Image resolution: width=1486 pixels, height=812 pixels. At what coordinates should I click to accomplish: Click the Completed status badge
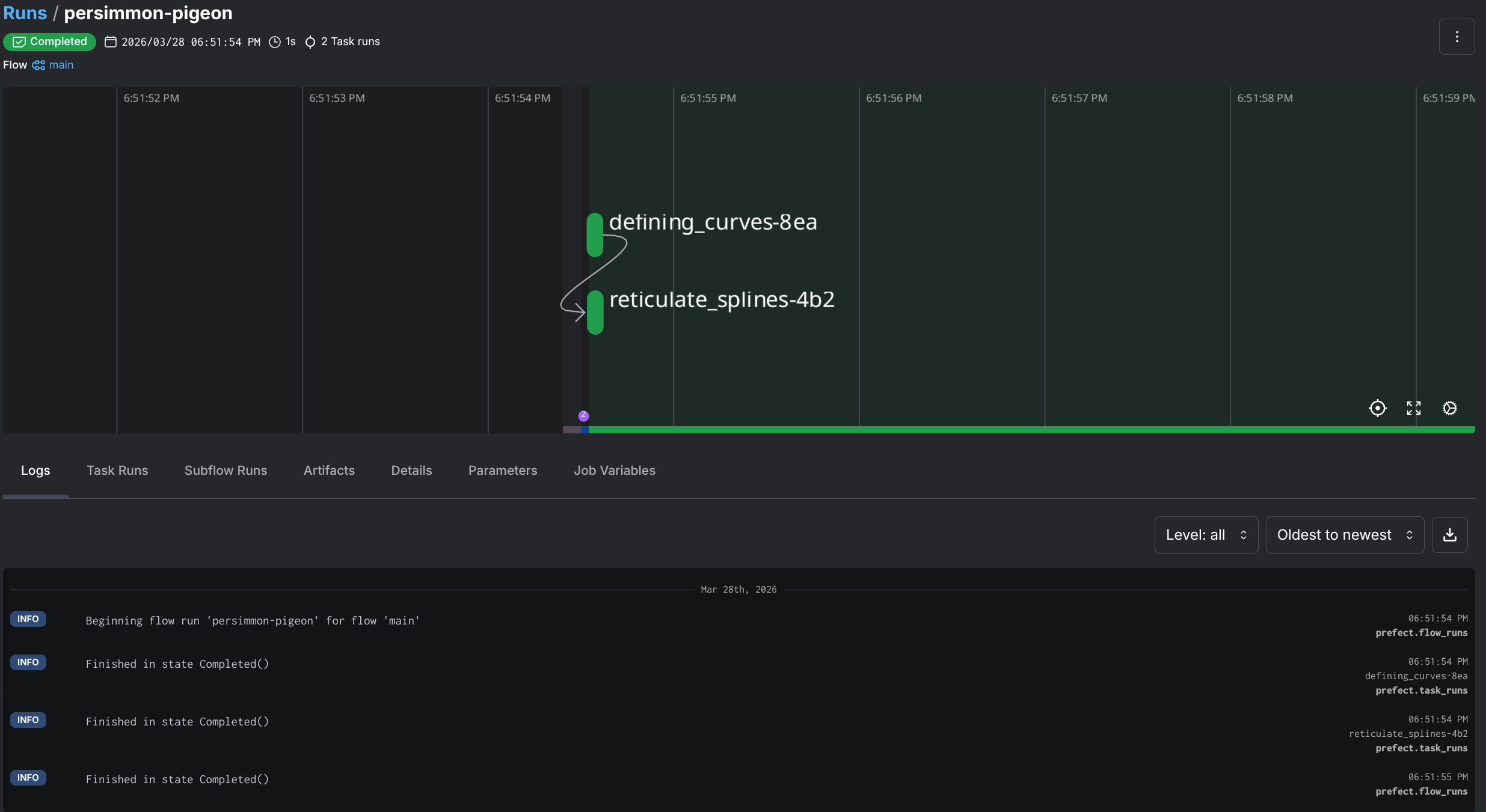coord(50,41)
